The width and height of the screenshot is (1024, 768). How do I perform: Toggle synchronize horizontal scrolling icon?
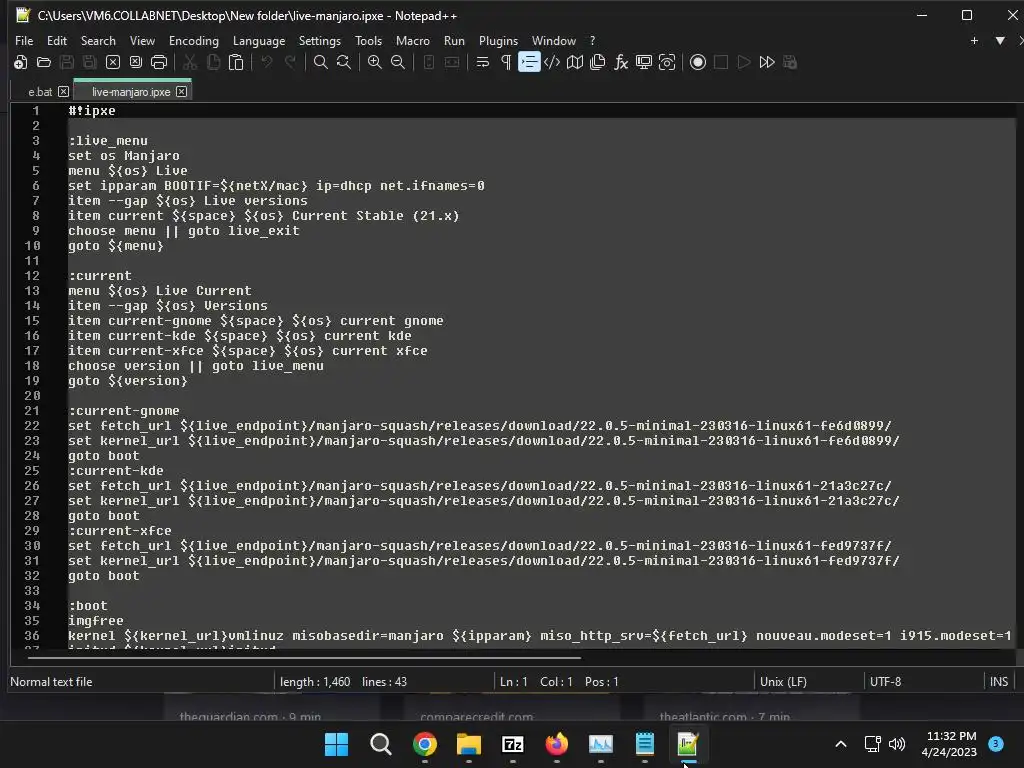pos(452,62)
